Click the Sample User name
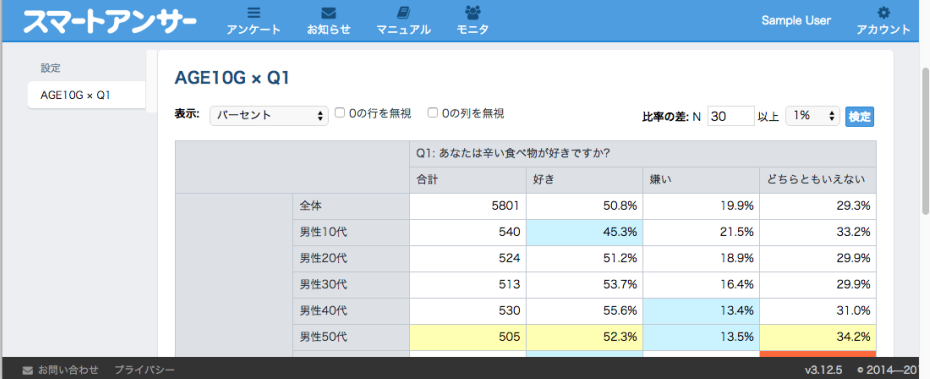The width and height of the screenshot is (930, 379). pyautogui.click(x=796, y=20)
